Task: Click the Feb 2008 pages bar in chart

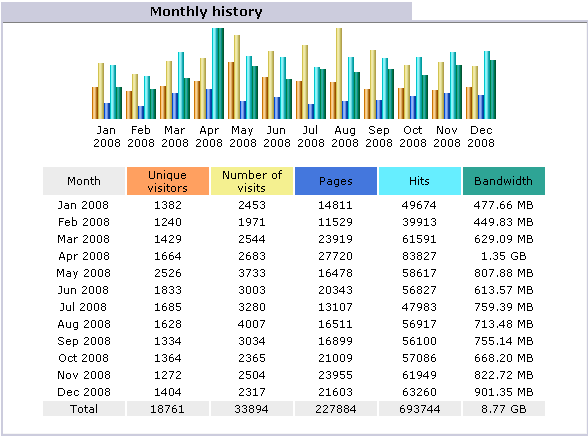Action: coord(141,112)
